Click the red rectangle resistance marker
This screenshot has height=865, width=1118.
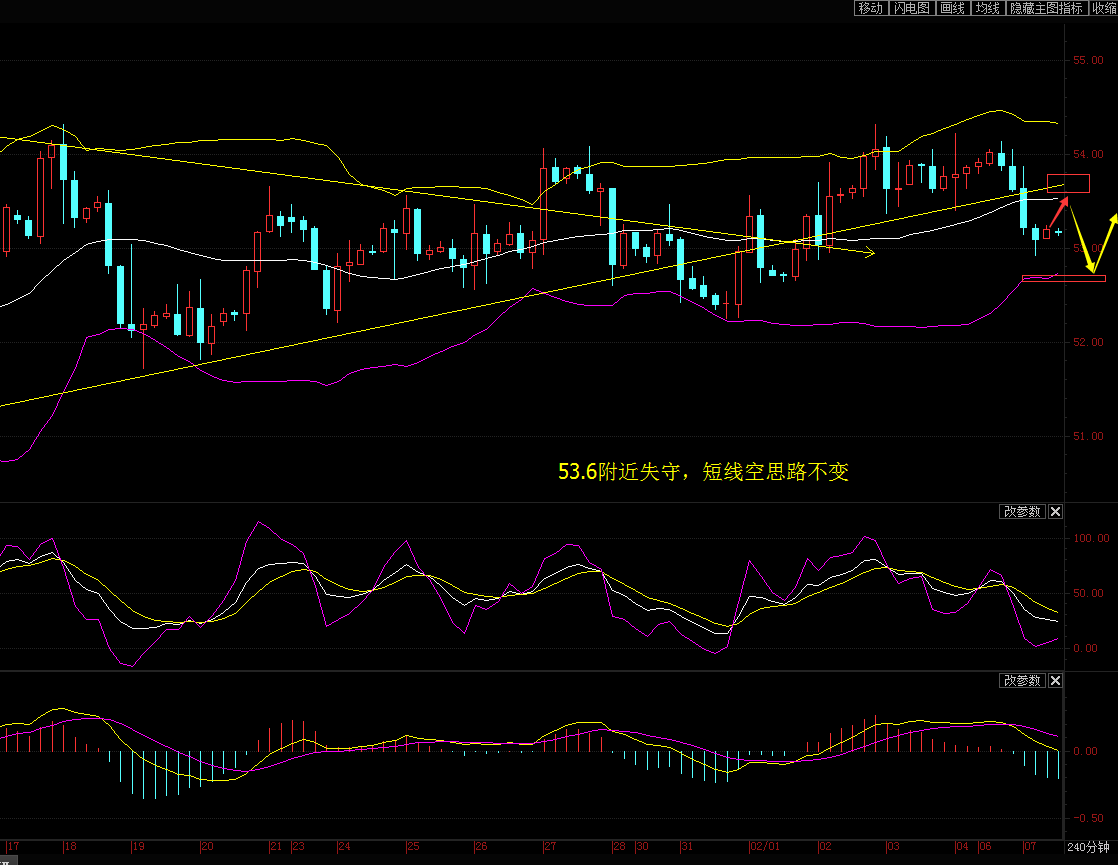click(x=1074, y=183)
